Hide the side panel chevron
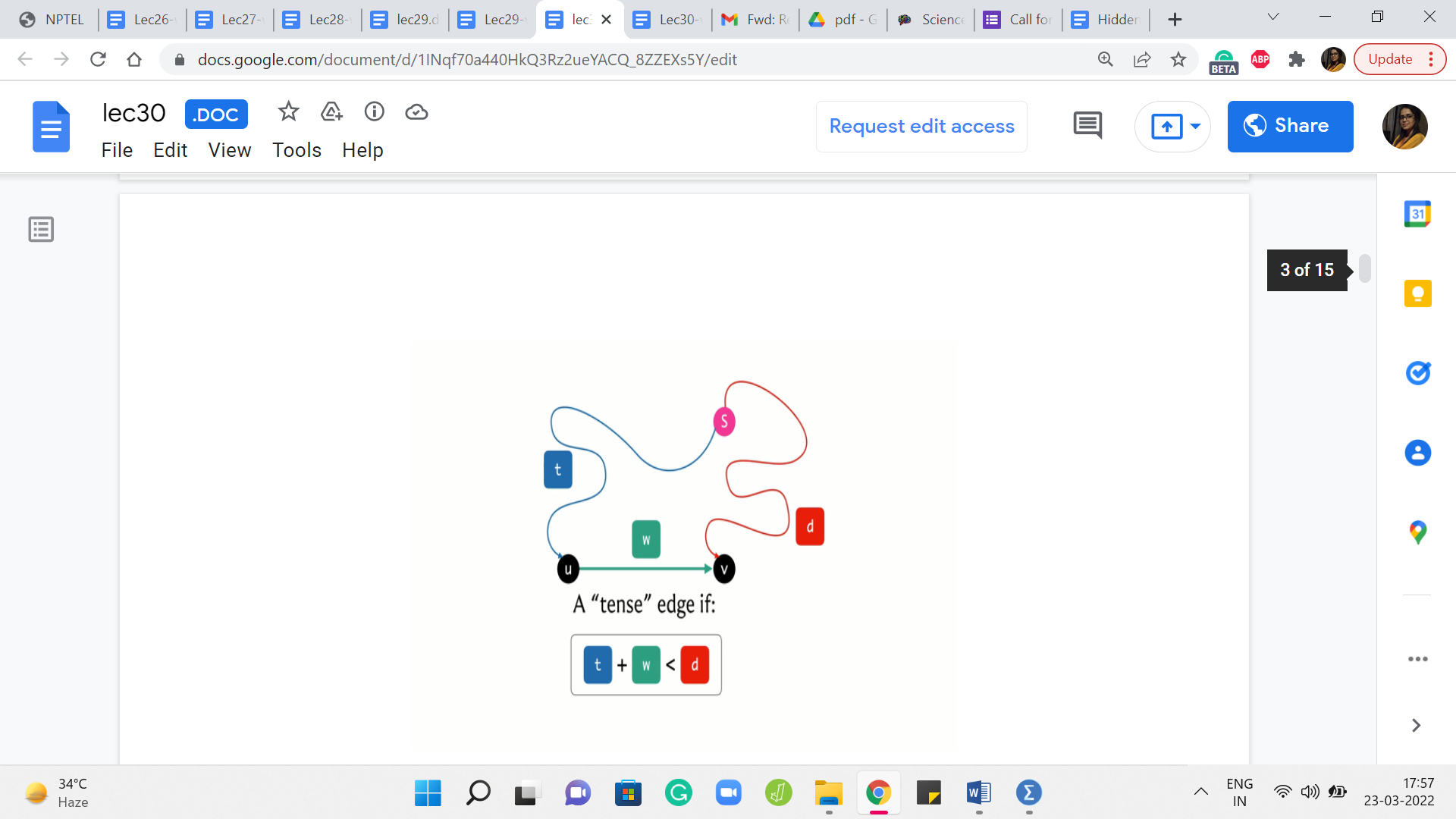 click(x=1416, y=726)
